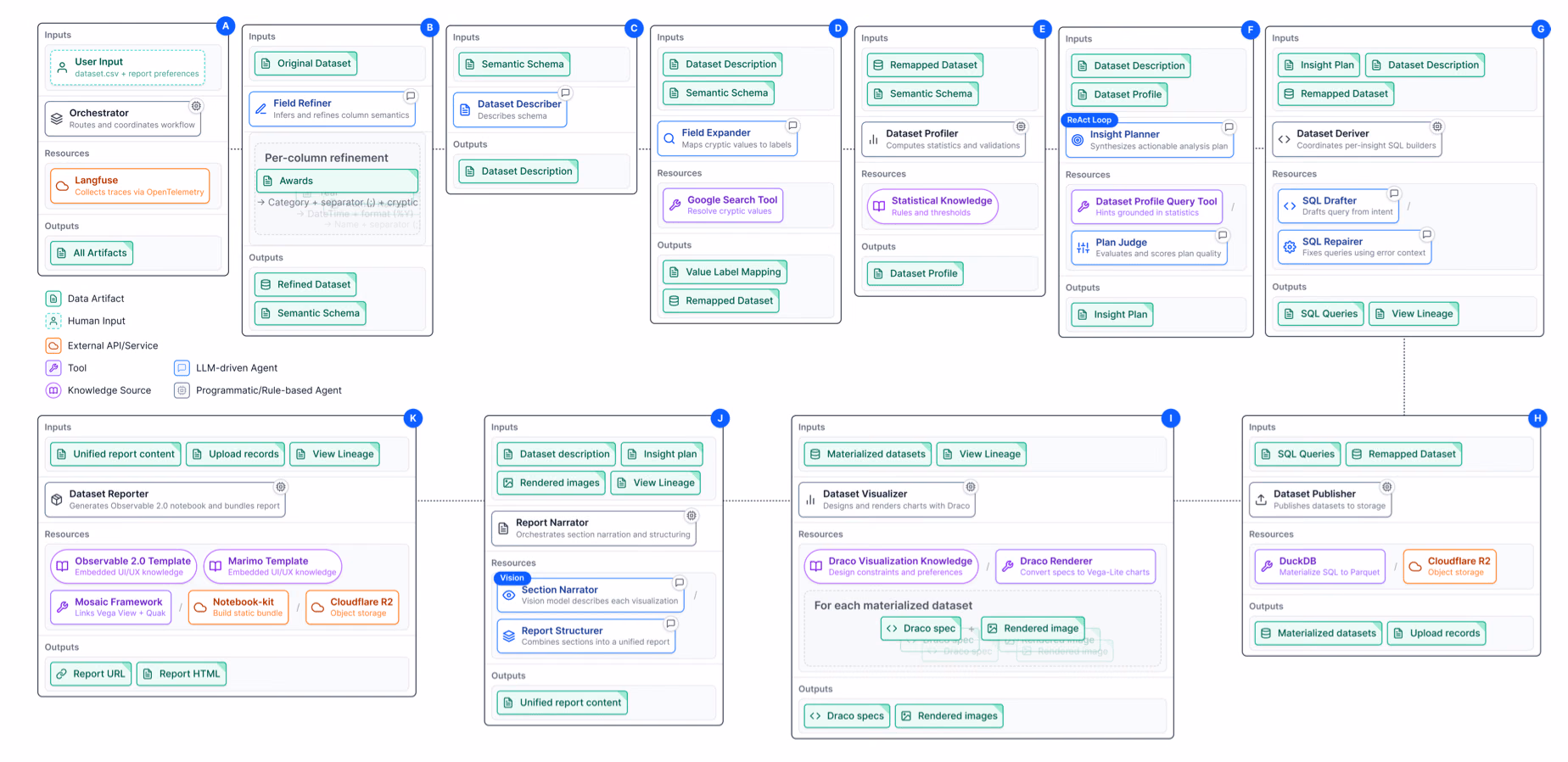Click the User Input card
Viewport: 1568px width, 762px height.
[x=127, y=67]
